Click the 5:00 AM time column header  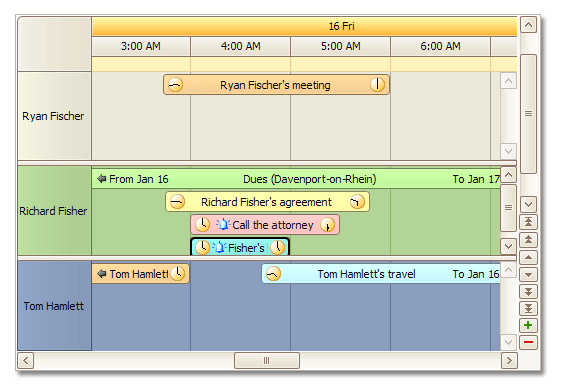pos(341,46)
